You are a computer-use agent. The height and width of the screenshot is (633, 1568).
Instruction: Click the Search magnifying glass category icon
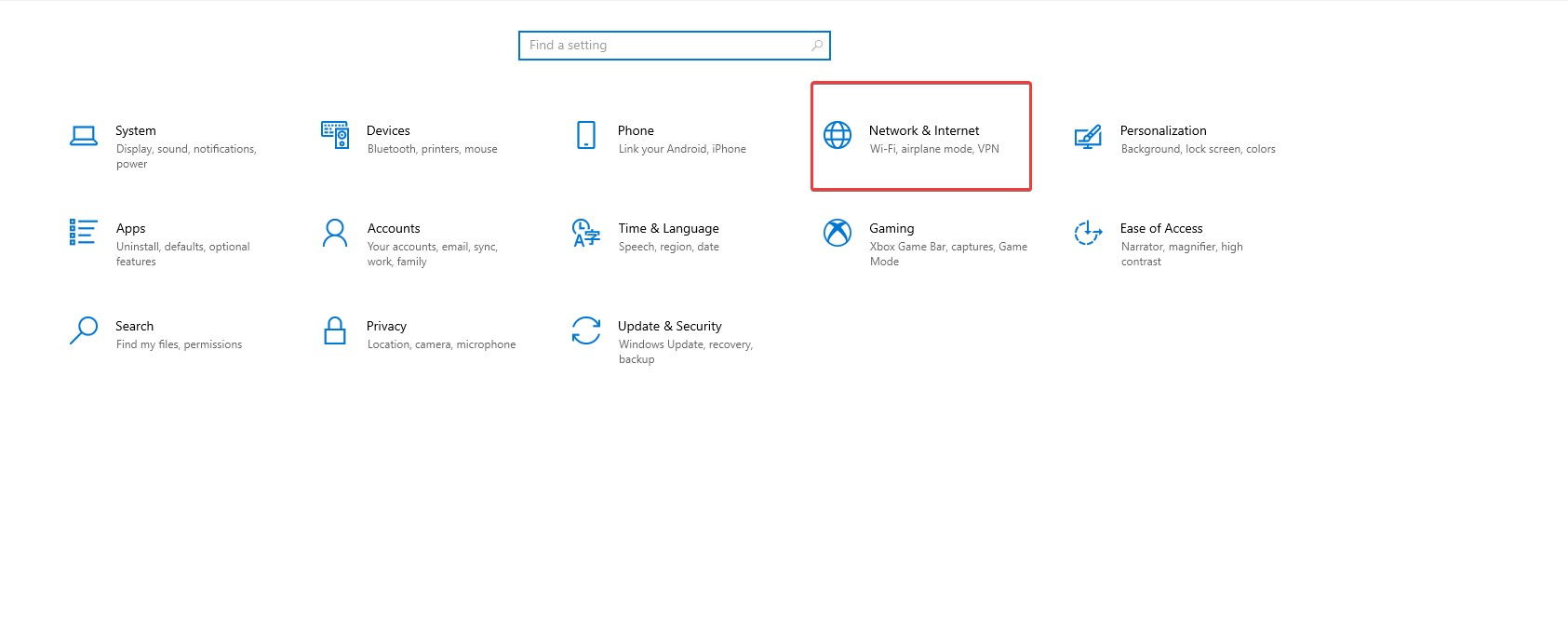click(x=84, y=330)
